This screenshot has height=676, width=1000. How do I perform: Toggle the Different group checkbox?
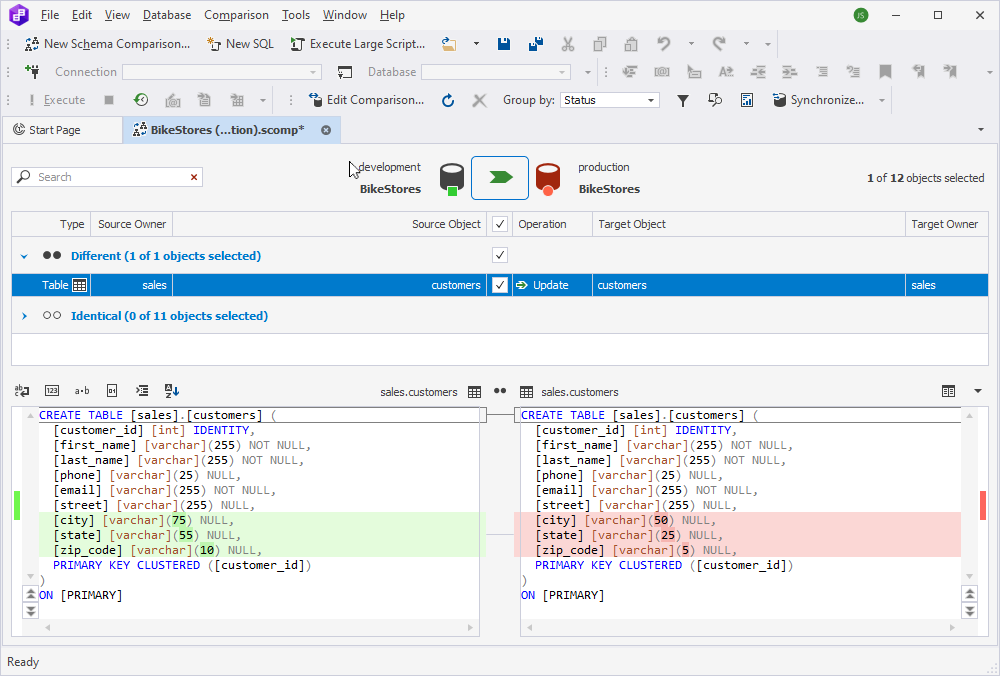(x=500, y=255)
